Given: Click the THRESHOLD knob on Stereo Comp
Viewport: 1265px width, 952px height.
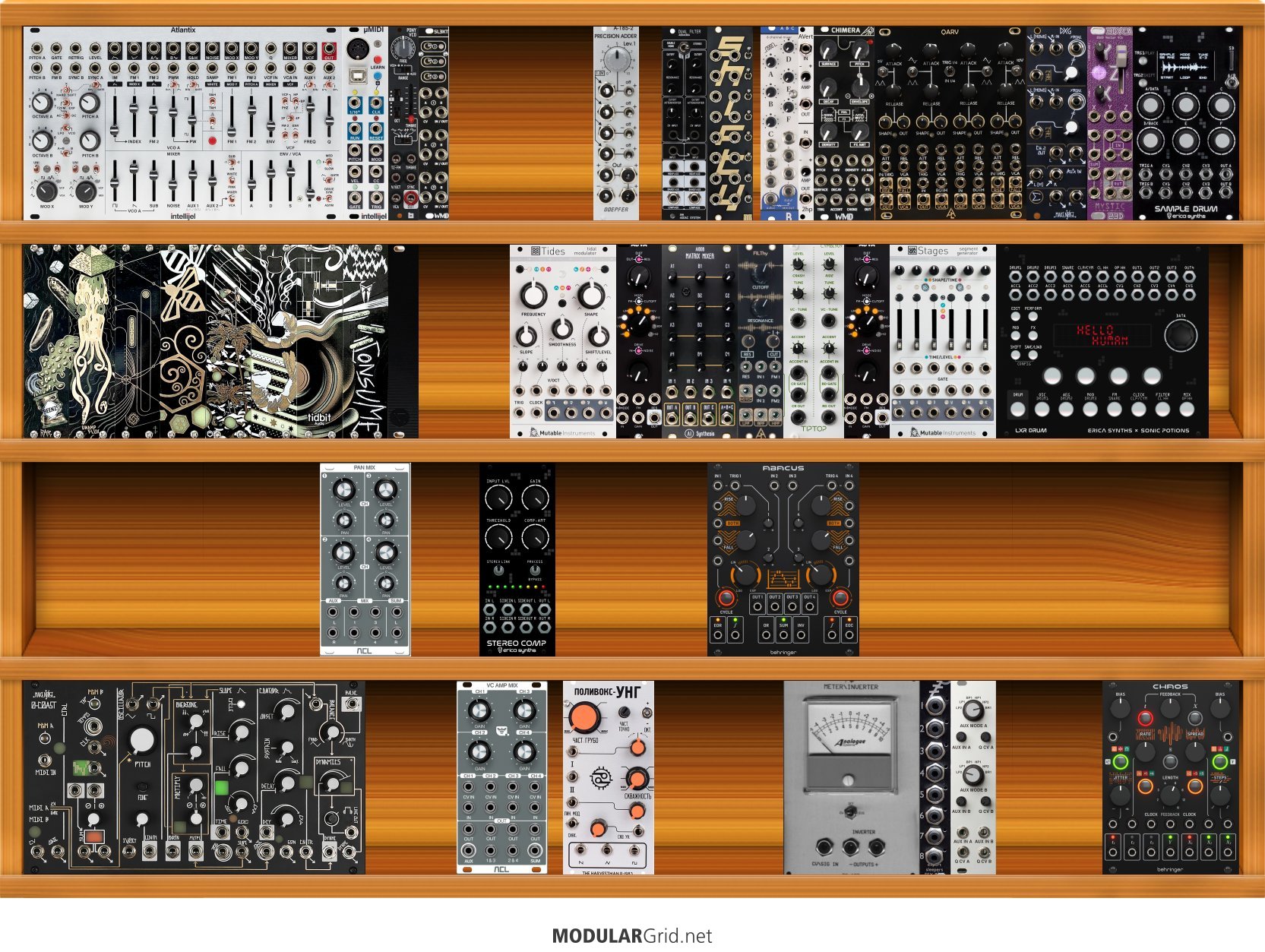Looking at the screenshot, I should point(498,537).
